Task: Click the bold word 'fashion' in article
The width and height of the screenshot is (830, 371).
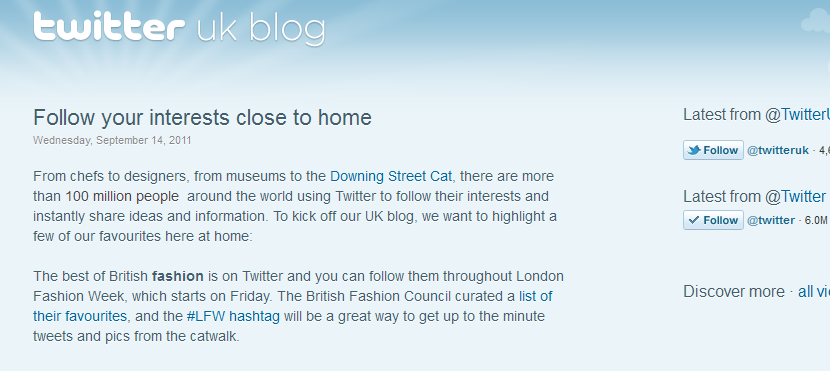Action: click(178, 276)
